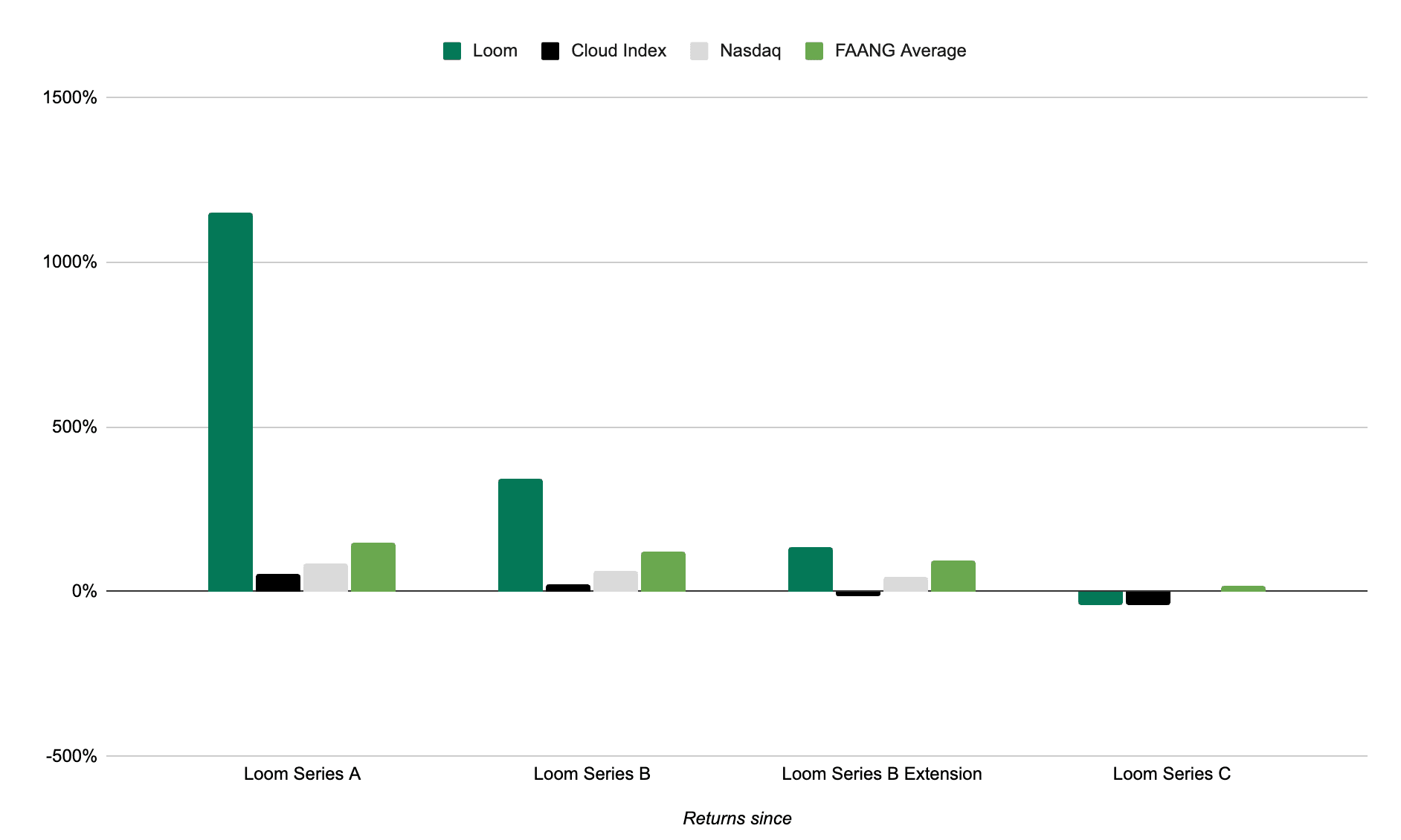This screenshot has height=840, width=1401.
Task: Click the teal color square beside Loom
Action: 452,51
